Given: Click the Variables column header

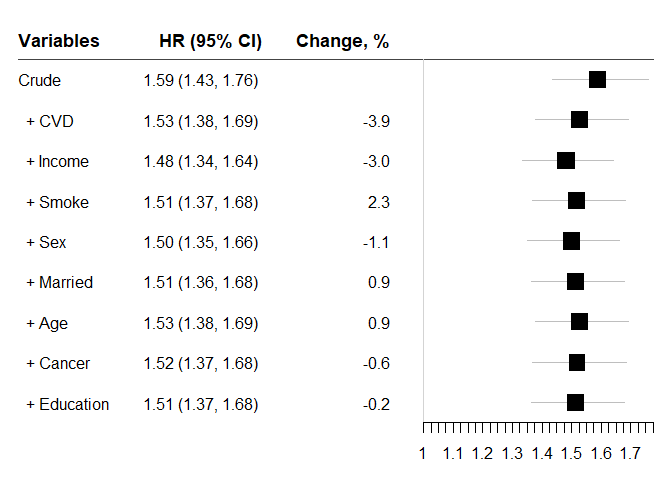Looking at the screenshot, I should pyautogui.click(x=59, y=41).
